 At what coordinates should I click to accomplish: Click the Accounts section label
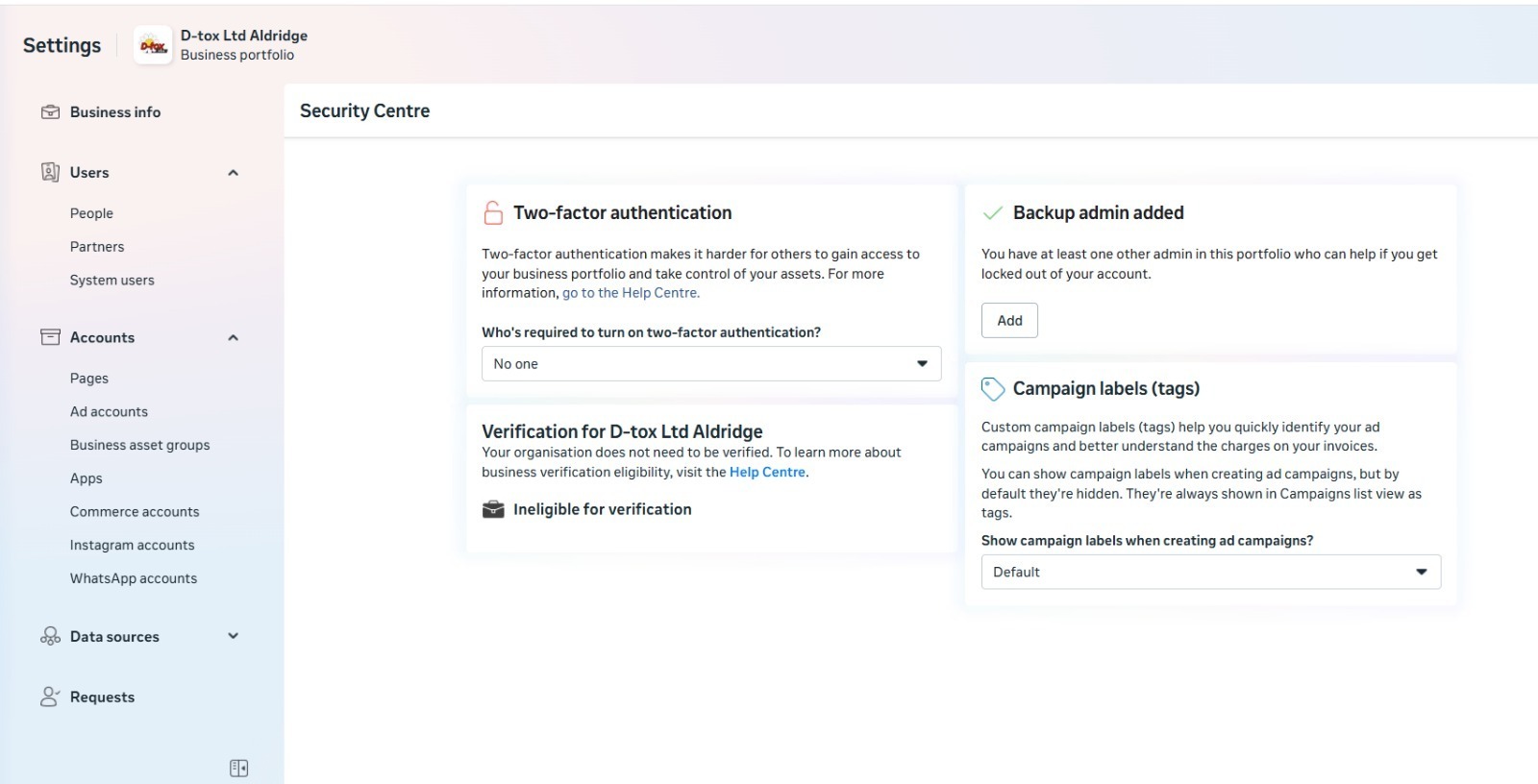(x=102, y=337)
